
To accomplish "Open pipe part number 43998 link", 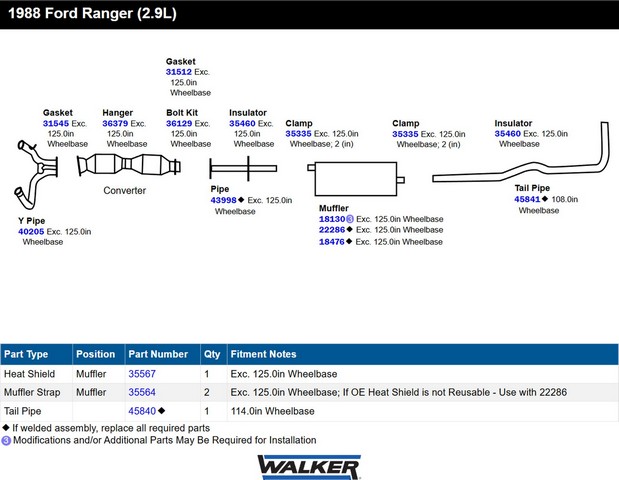I will (223, 201).
